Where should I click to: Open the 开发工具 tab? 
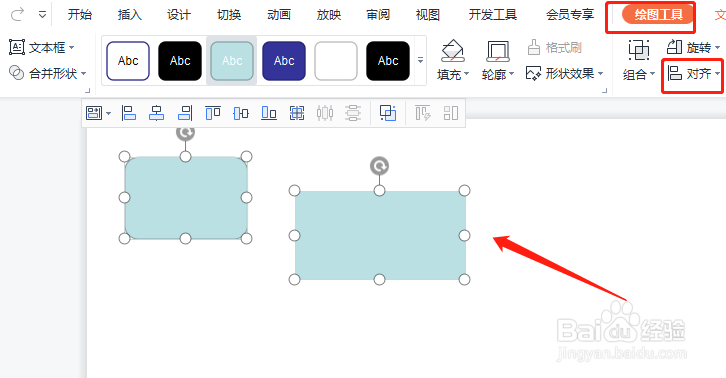[x=493, y=15]
